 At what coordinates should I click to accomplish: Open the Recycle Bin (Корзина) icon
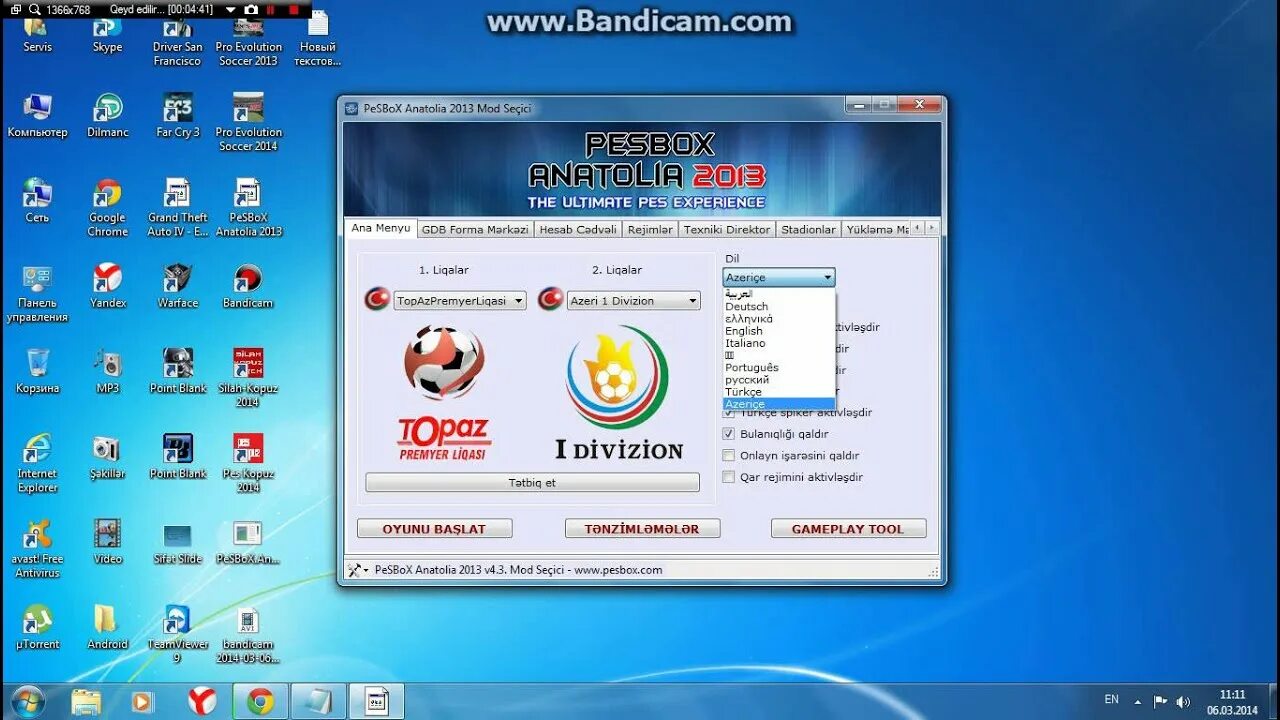(37, 371)
